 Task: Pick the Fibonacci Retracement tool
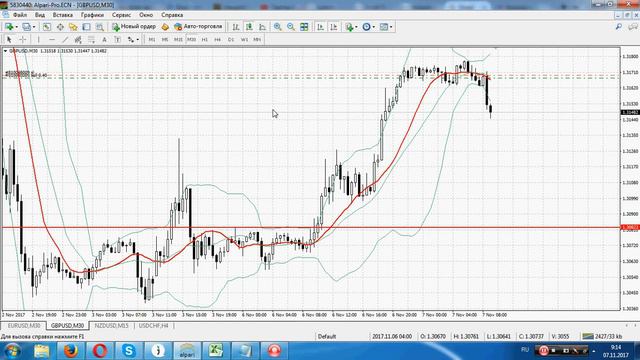tap(91, 40)
